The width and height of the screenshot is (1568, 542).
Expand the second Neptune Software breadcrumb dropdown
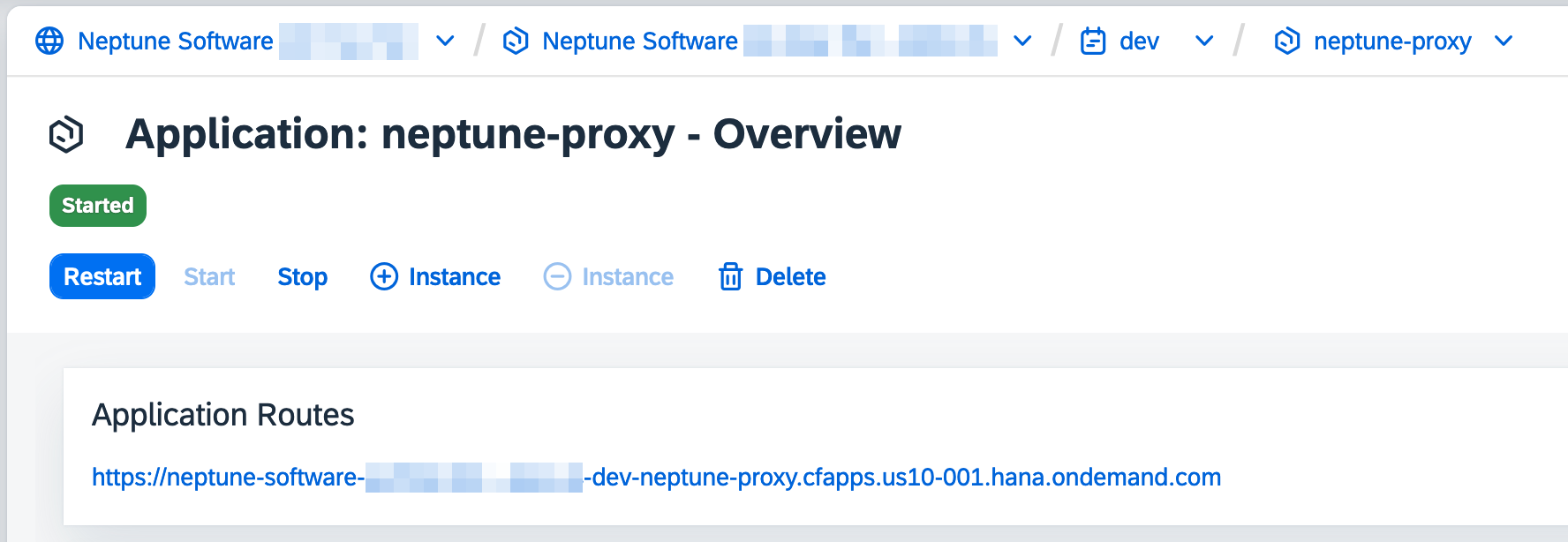click(x=1022, y=41)
